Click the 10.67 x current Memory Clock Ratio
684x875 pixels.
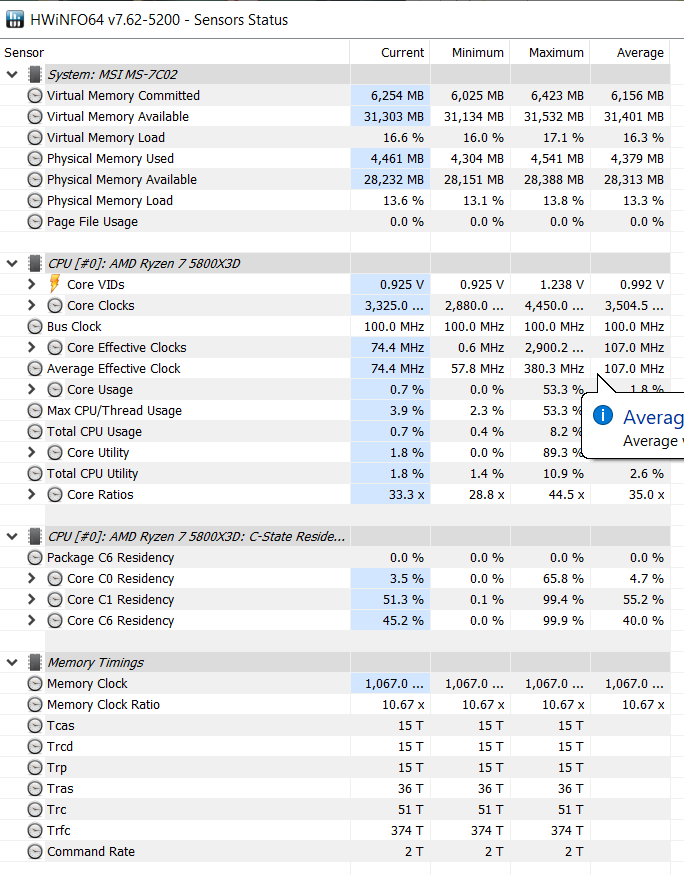[x=403, y=705]
